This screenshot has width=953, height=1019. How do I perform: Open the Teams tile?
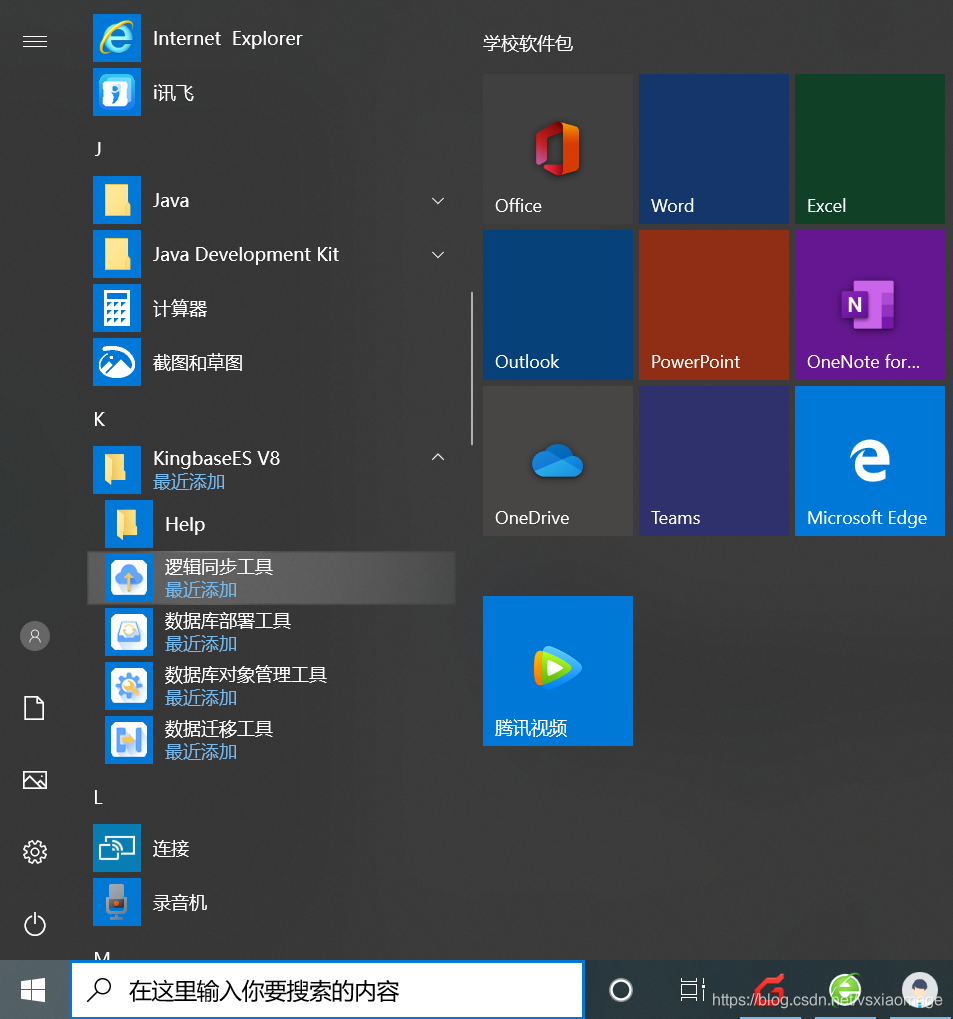[714, 461]
